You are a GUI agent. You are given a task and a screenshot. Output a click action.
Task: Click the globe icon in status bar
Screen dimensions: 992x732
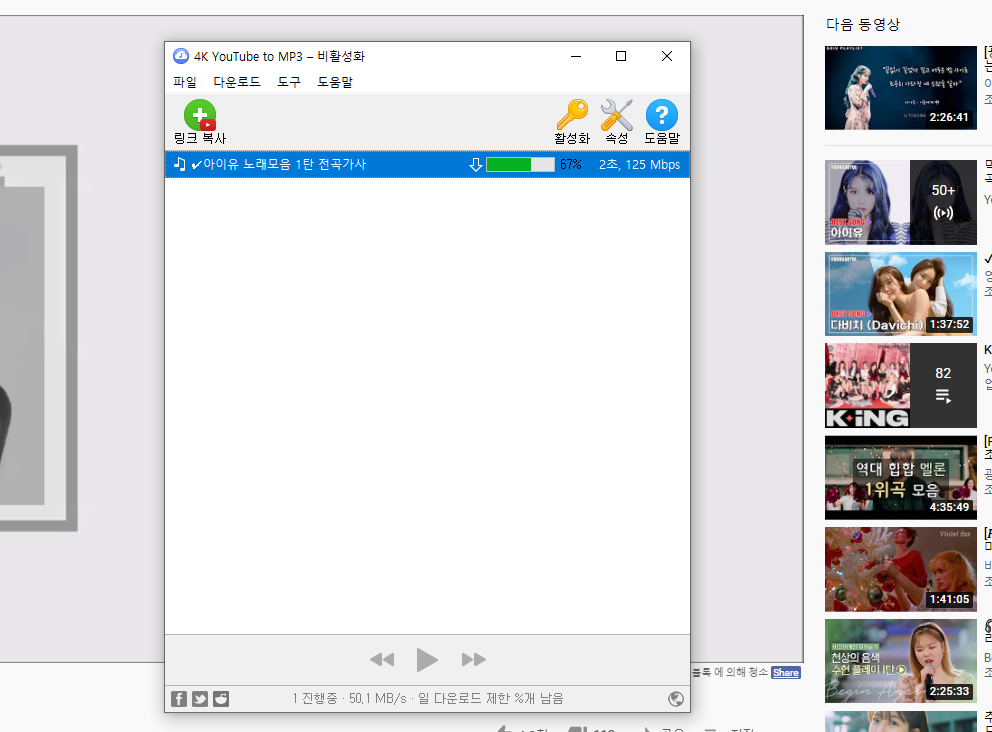(x=676, y=698)
